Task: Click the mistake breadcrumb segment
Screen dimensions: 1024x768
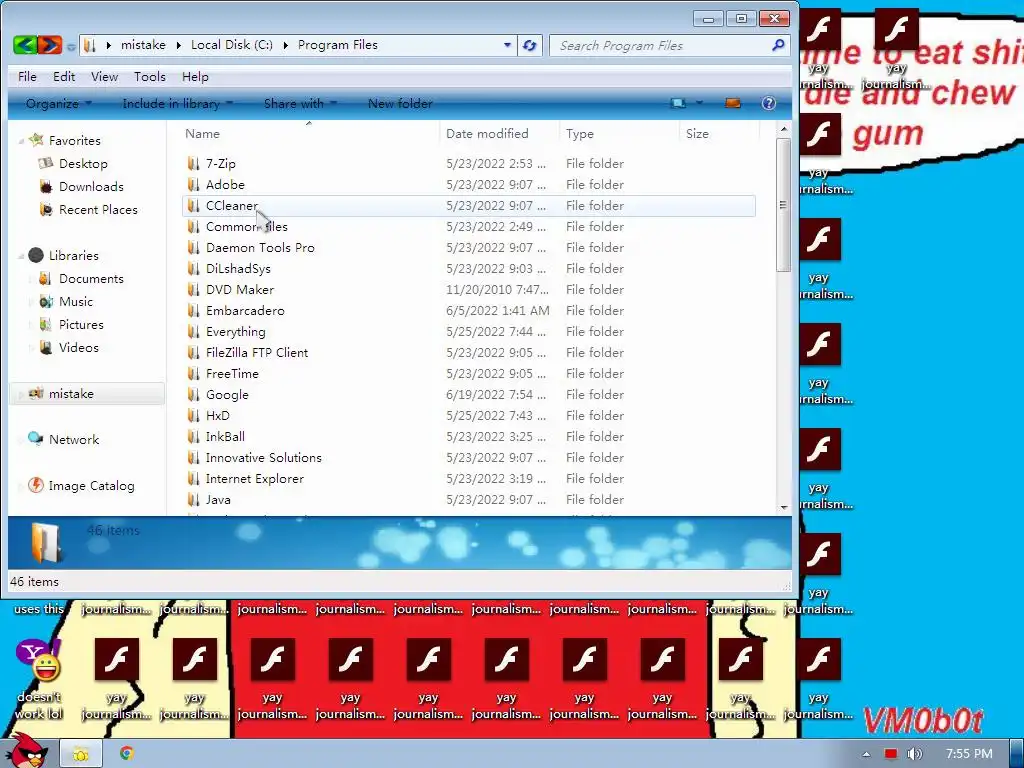Action: tap(143, 45)
